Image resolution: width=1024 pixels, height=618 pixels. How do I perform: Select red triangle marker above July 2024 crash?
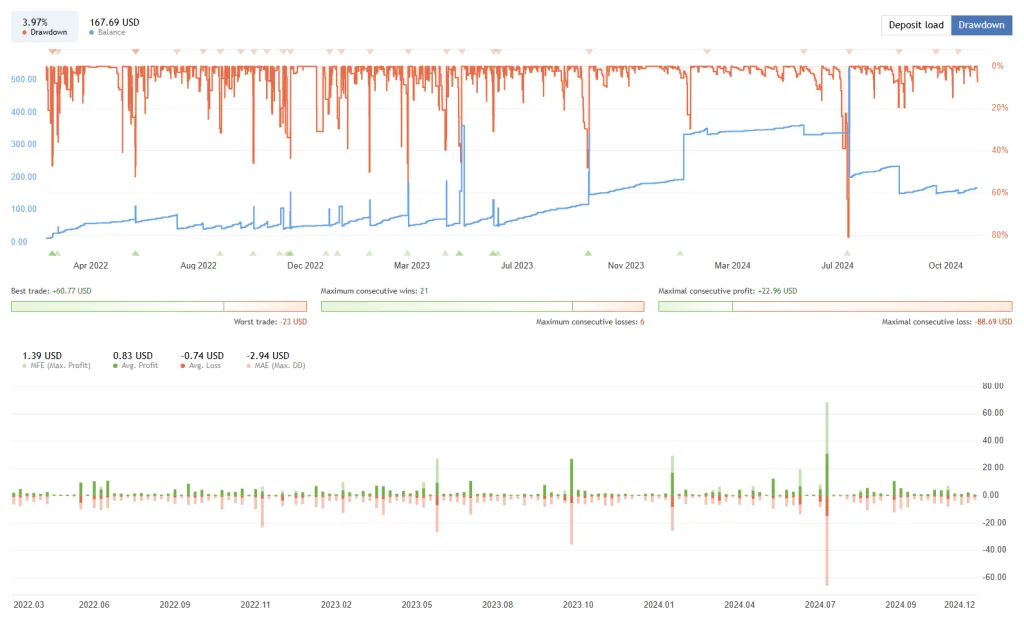[x=848, y=50]
